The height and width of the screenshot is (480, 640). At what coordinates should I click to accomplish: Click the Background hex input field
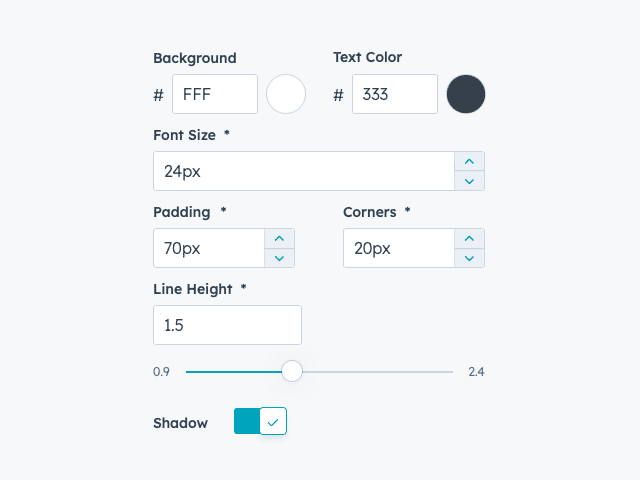(215, 94)
